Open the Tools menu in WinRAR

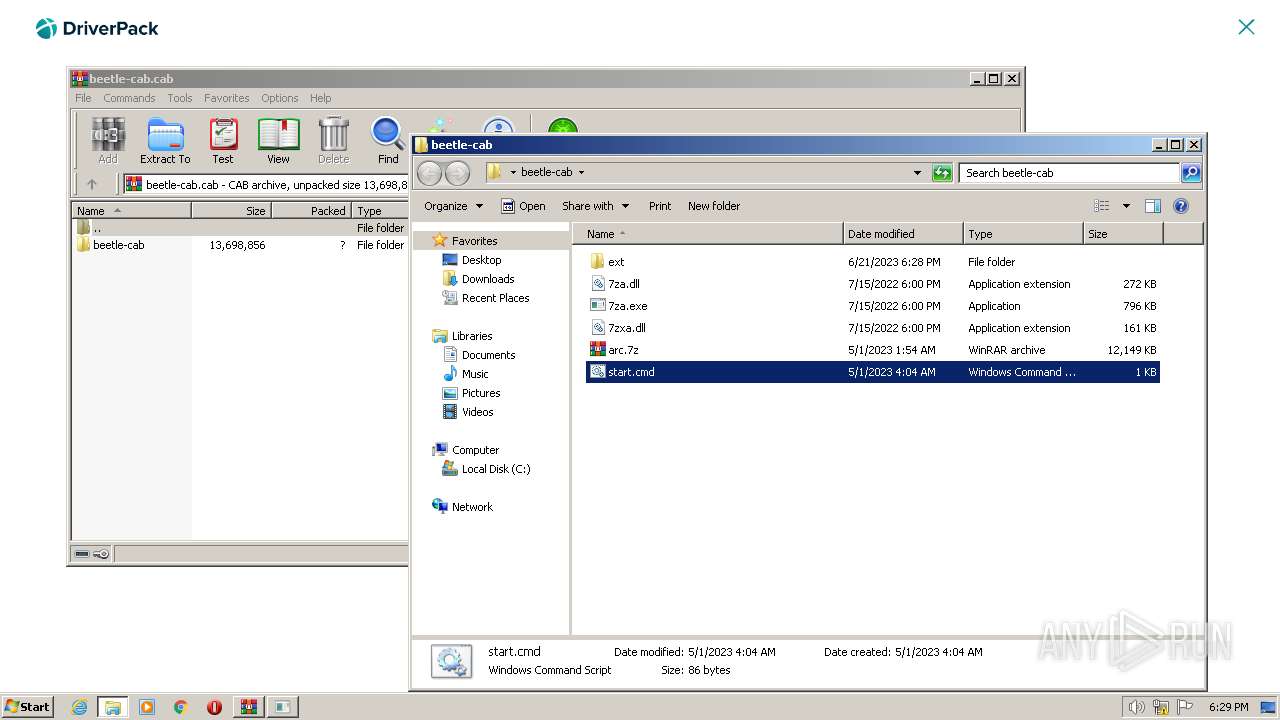[x=180, y=98]
